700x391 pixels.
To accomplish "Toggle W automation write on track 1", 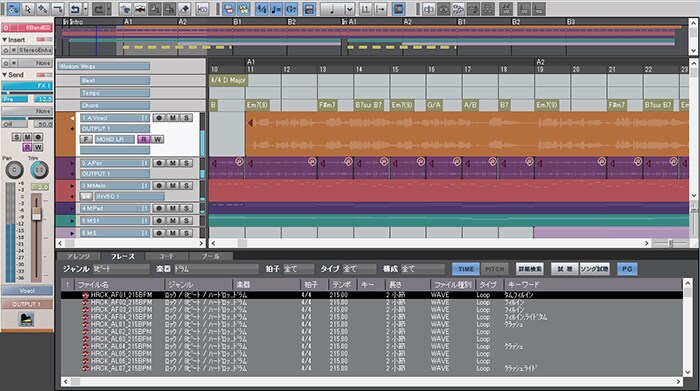I will (x=157, y=139).
